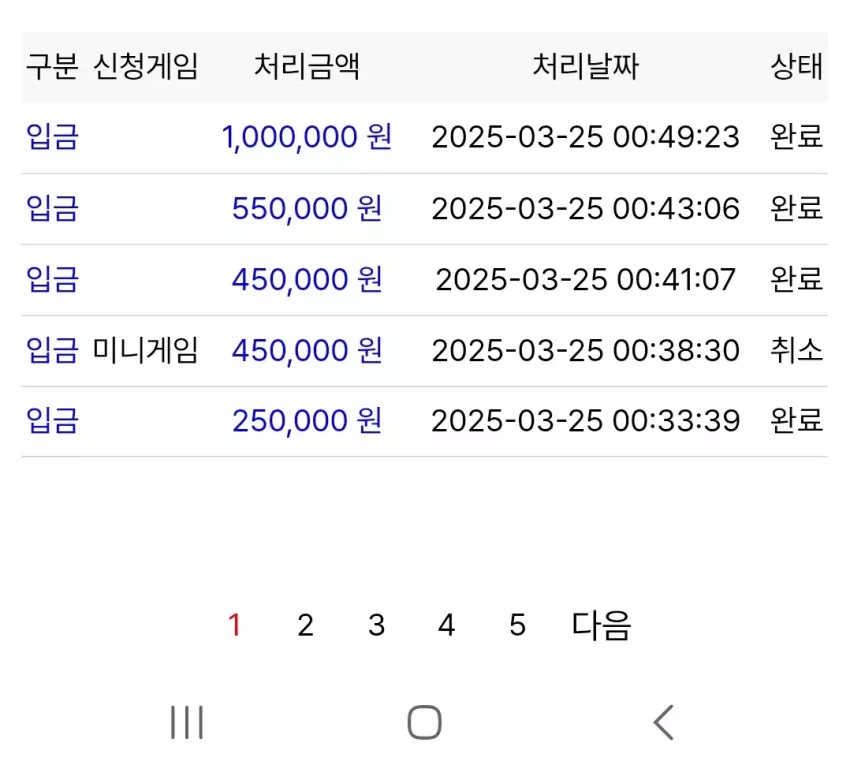Click the 550,000 원 amount entry
Viewport: 850px width, 776px height.
pyautogui.click(x=307, y=208)
